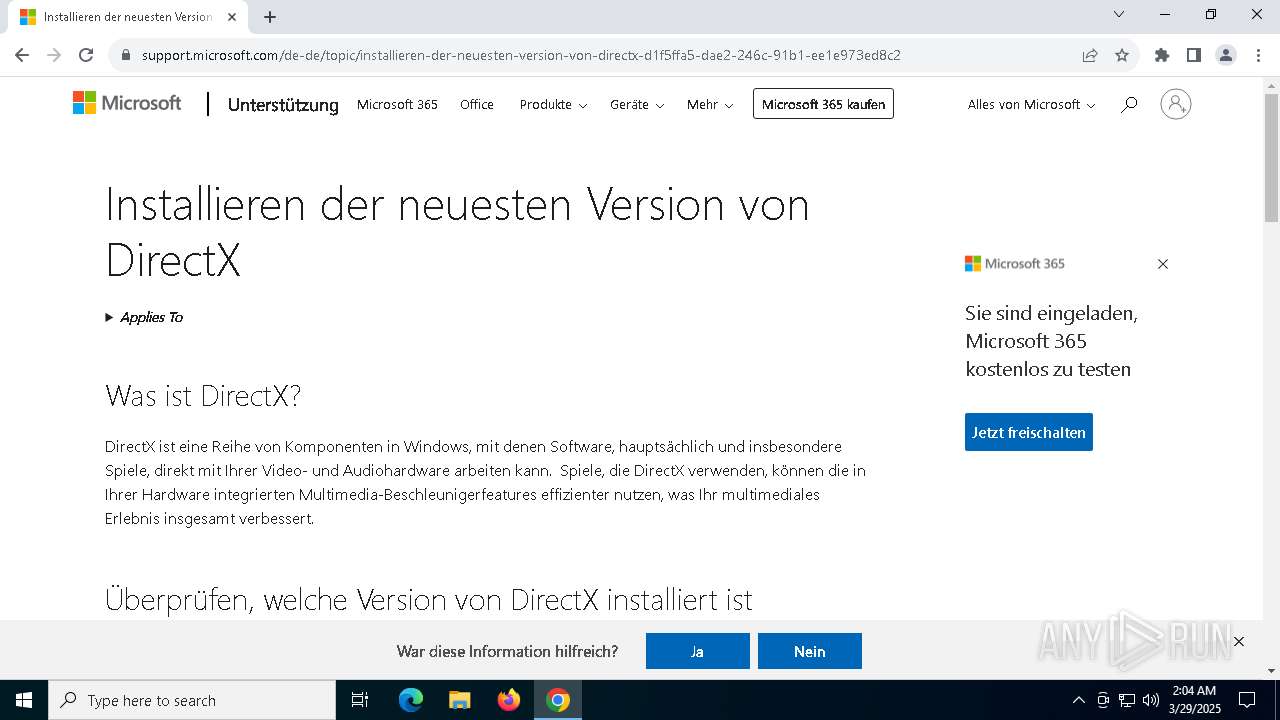Screen dimensions: 1280x720
Task: Expand the Applies To disclosure triangle
Action: (x=109, y=317)
